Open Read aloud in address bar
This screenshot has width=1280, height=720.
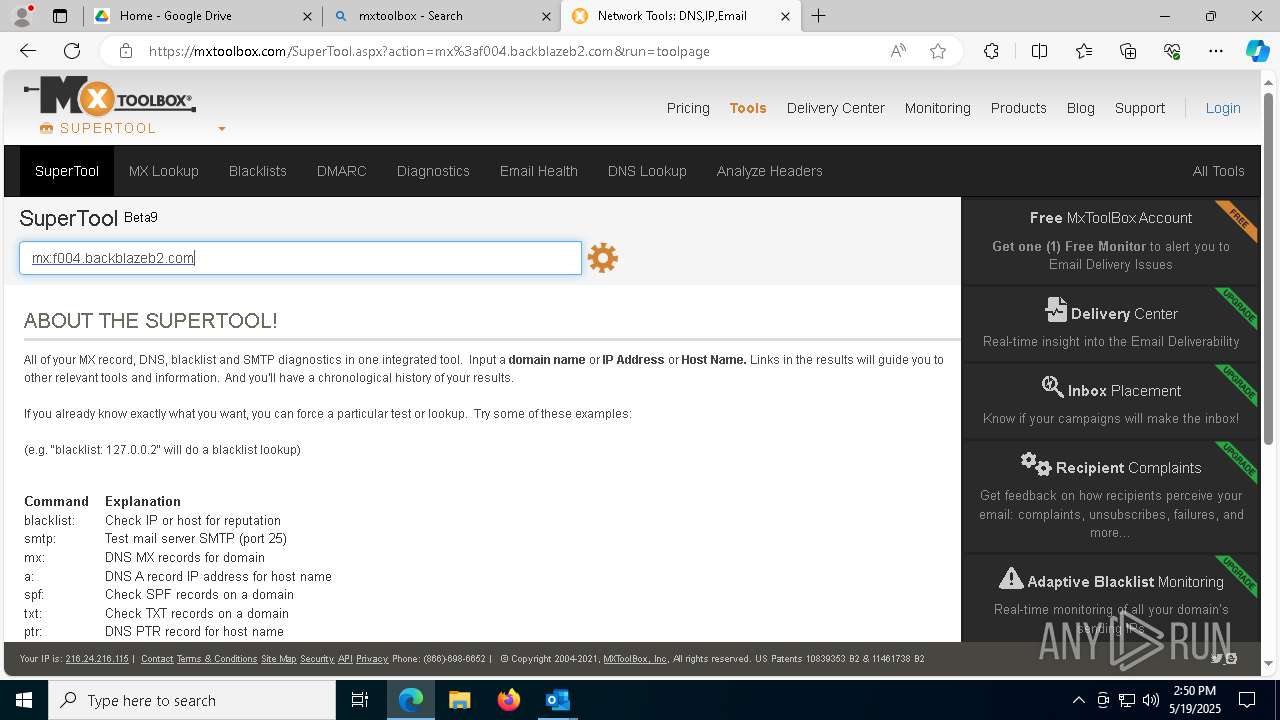point(898,51)
